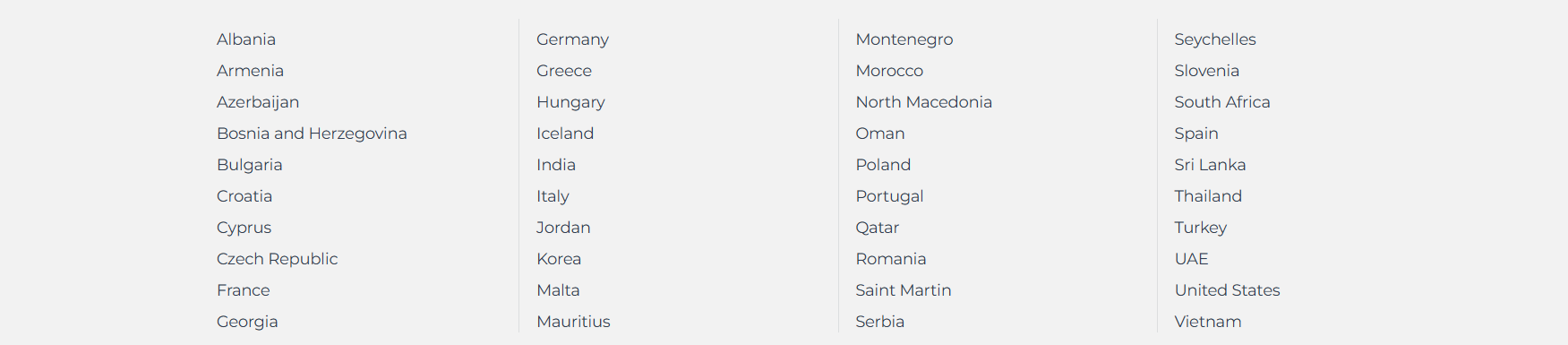Open the Germany link
Viewport: 1568px width, 345px height.
(572, 39)
